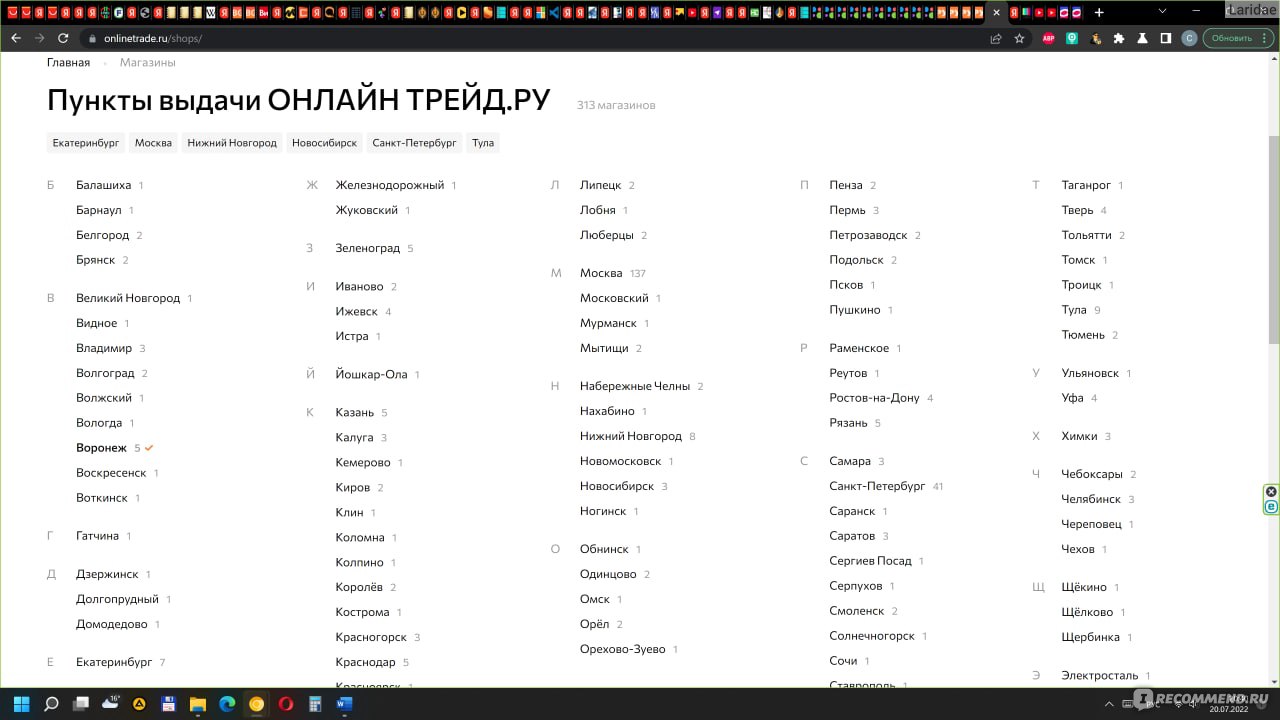Open the Железнодорожный city link

tap(390, 185)
